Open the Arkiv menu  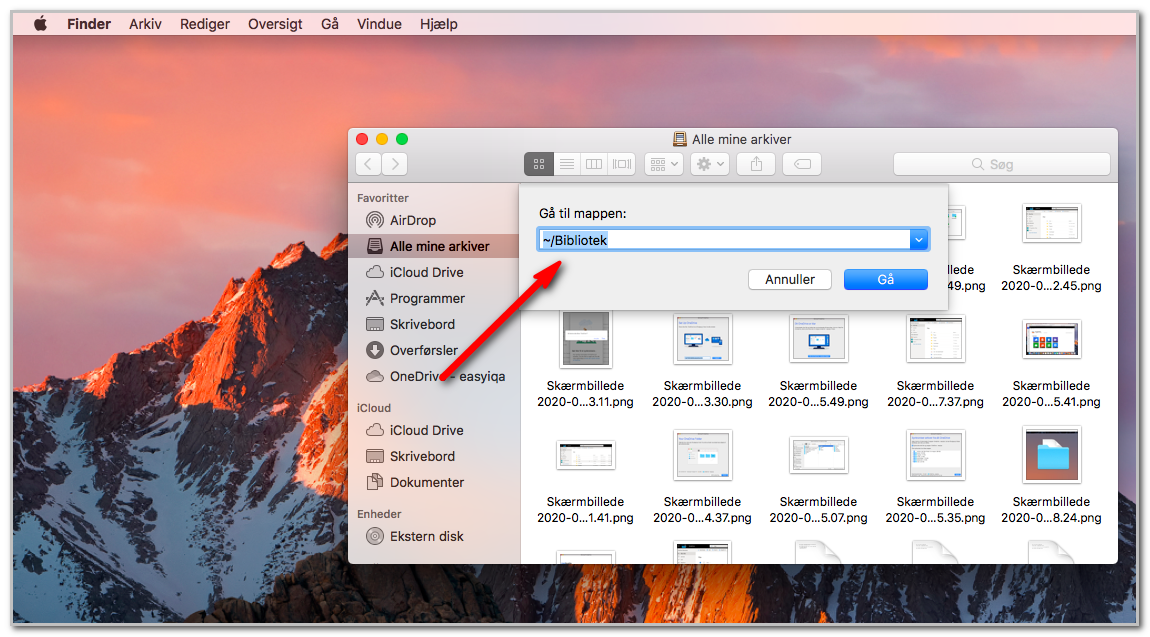point(145,23)
